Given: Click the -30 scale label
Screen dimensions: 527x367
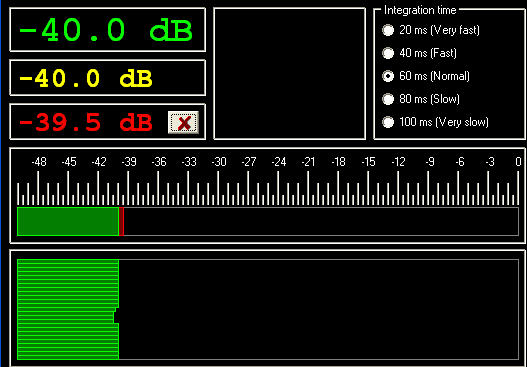Looking at the screenshot, I should point(219,162).
